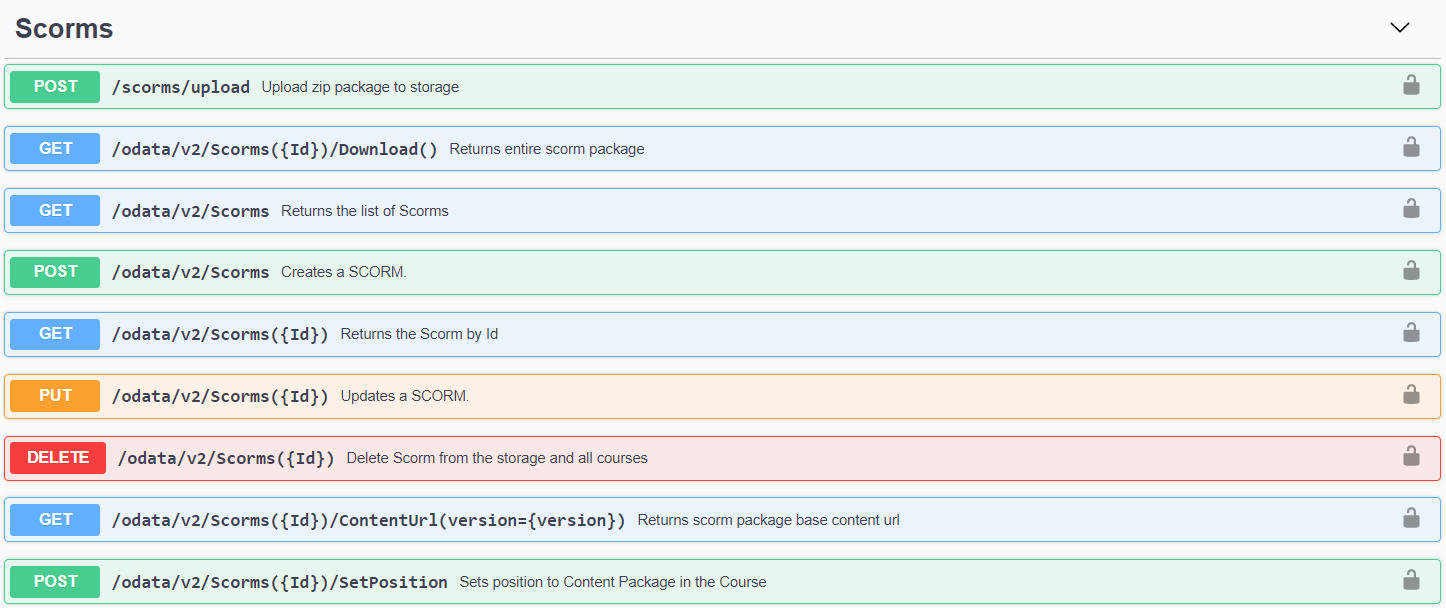Click lock icon for ContentUrl endpoint
This screenshot has width=1446, height=608.
click(x=1411, y=519)
